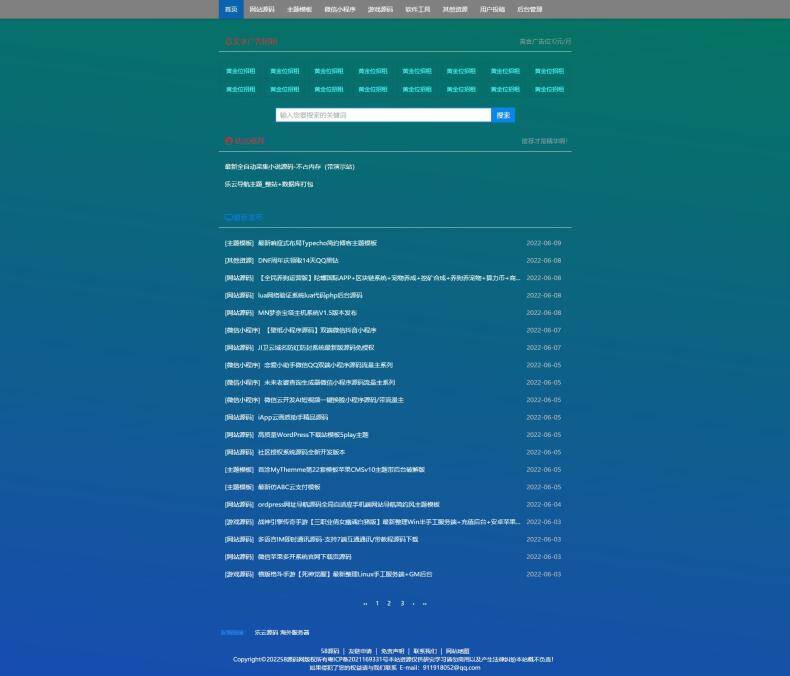Open 后台管理 in the top navigation
The width and height of the screenshot is (790, 676).
(x=530, y=9)
